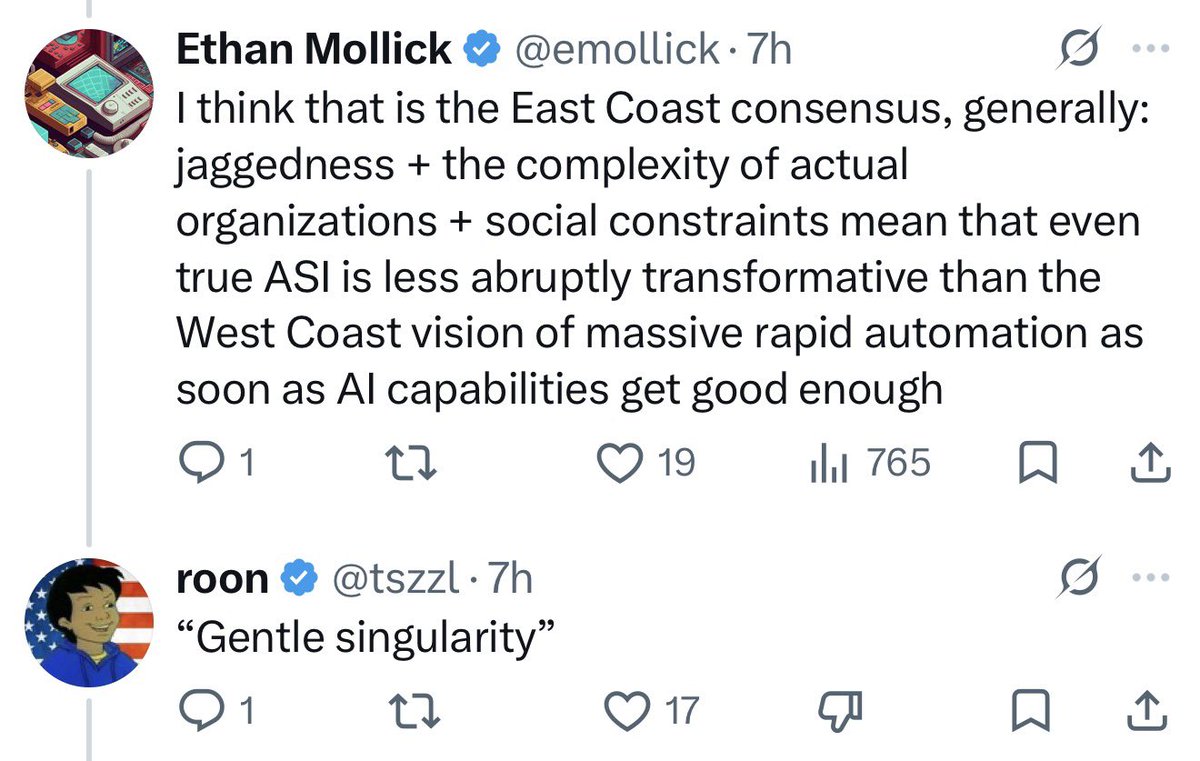Reply to Ethan Mollick's tweet
The image size is (1200, 761).
(x=217, y=464)
